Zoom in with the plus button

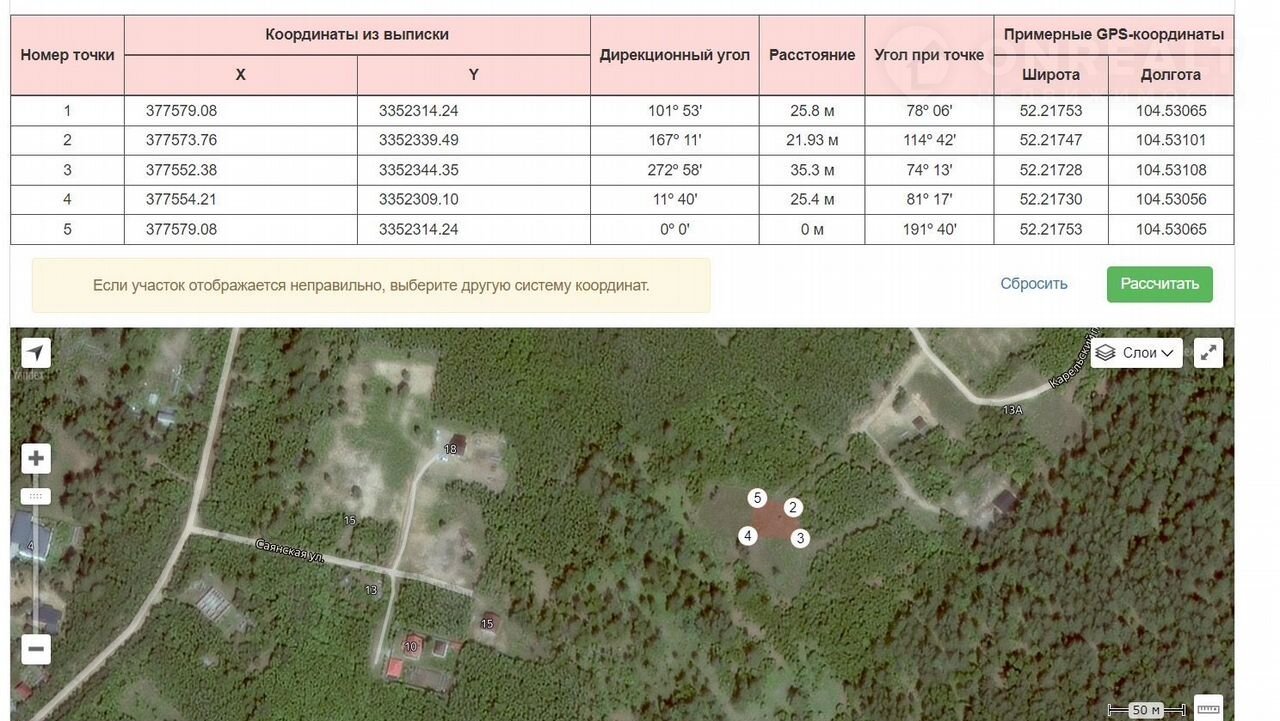(x=36, y=459)
